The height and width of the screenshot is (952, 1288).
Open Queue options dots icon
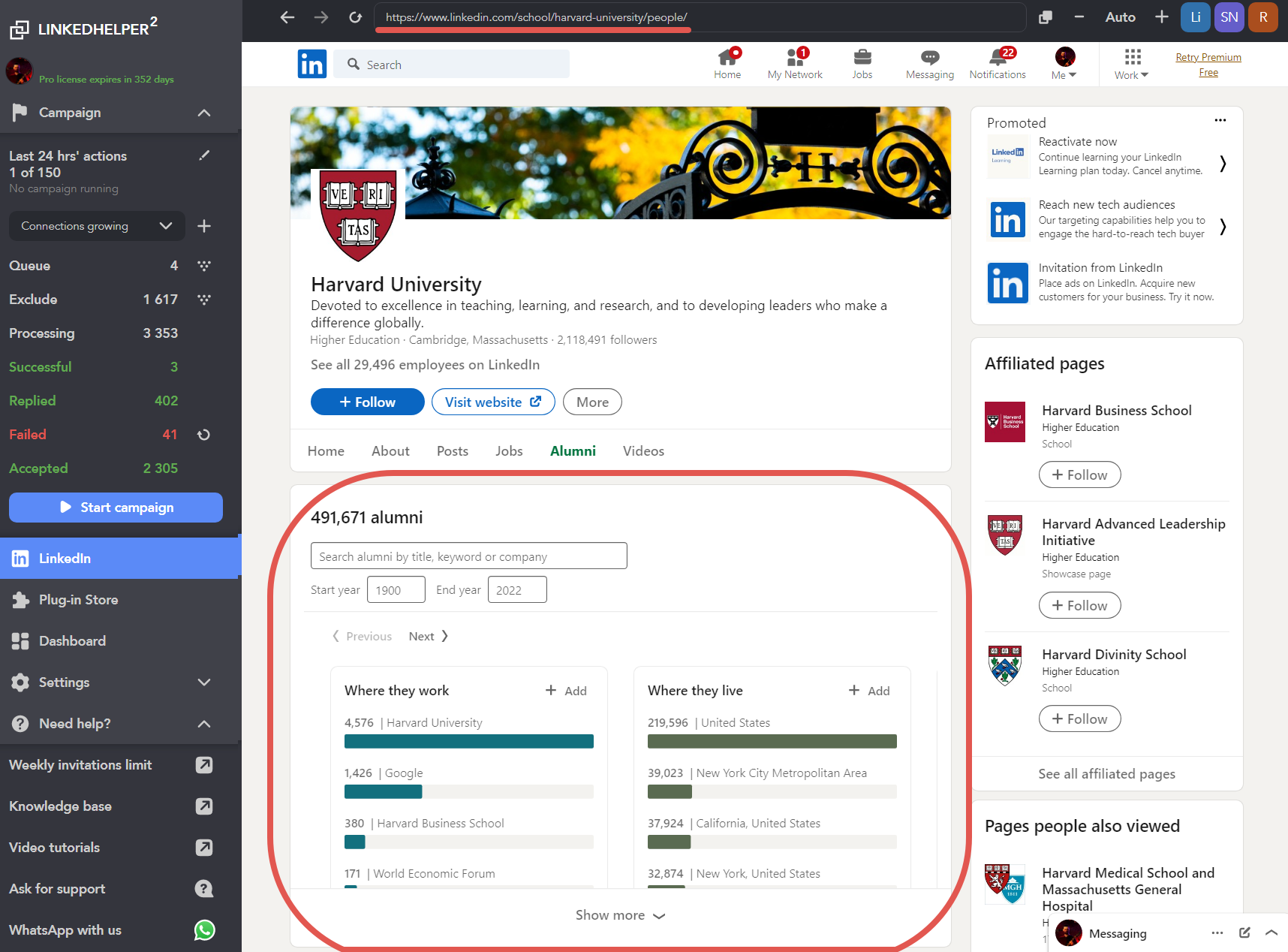(x=203, y=266)
